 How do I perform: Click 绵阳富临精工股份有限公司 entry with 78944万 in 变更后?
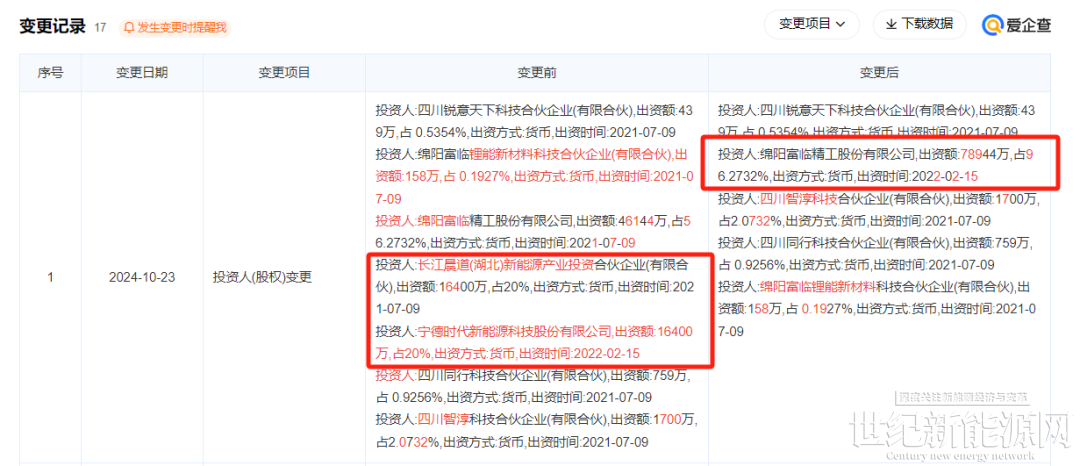click(876, 165)
